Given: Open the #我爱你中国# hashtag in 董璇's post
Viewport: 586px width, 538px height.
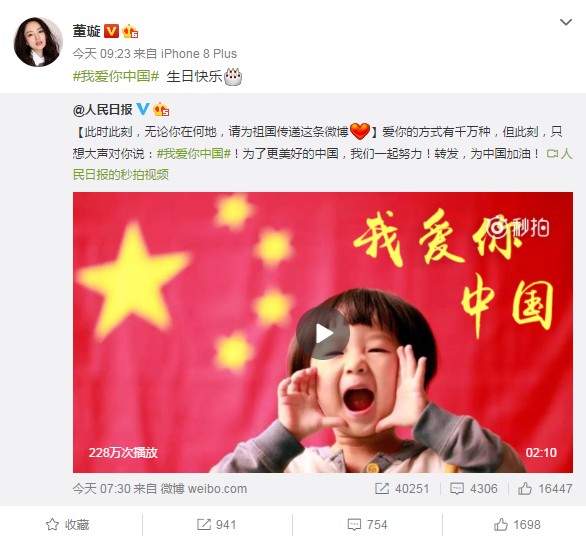Looking at the screenshot, I should (x=116, y=76).
